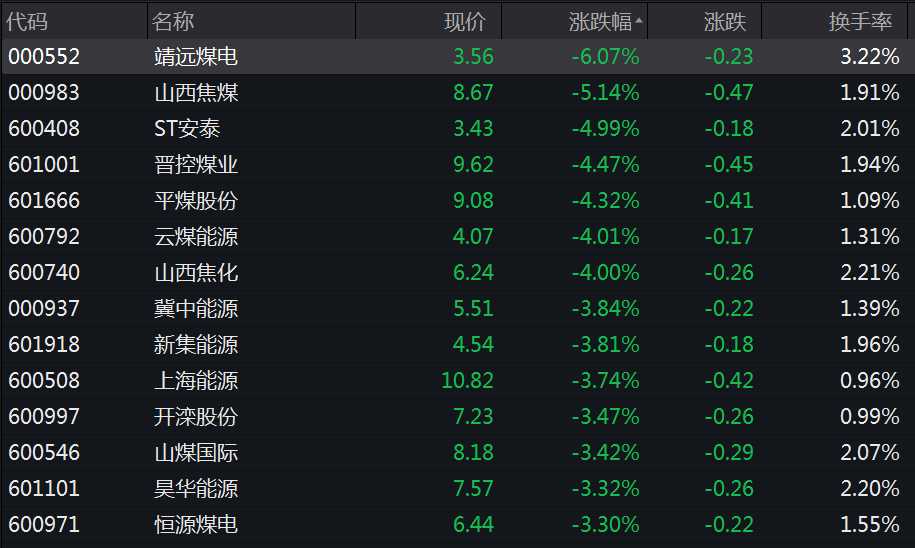Screen dimensions: 915x548
Task: Select 新集能源 stock
Action: click(x=458, y=344)
